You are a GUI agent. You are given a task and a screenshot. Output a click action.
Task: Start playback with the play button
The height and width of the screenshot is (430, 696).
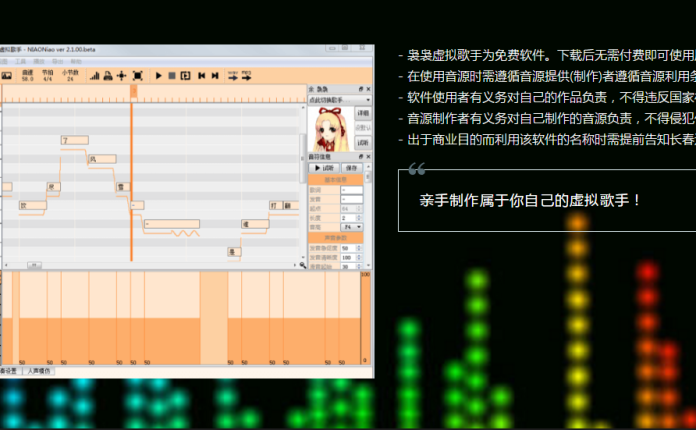pyautogui.click(x=158, y=76)
